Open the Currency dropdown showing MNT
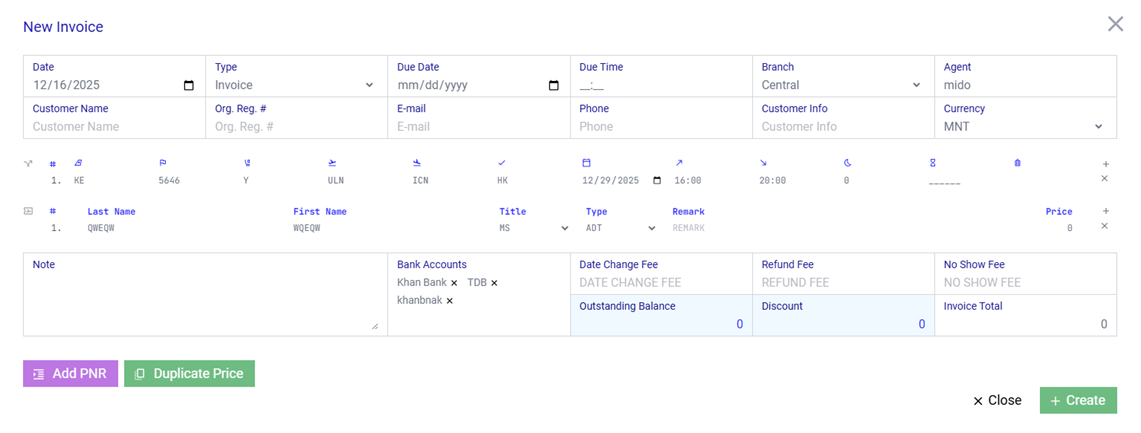The height and width of the screenshot is (433, 1141). [1024, 127]
